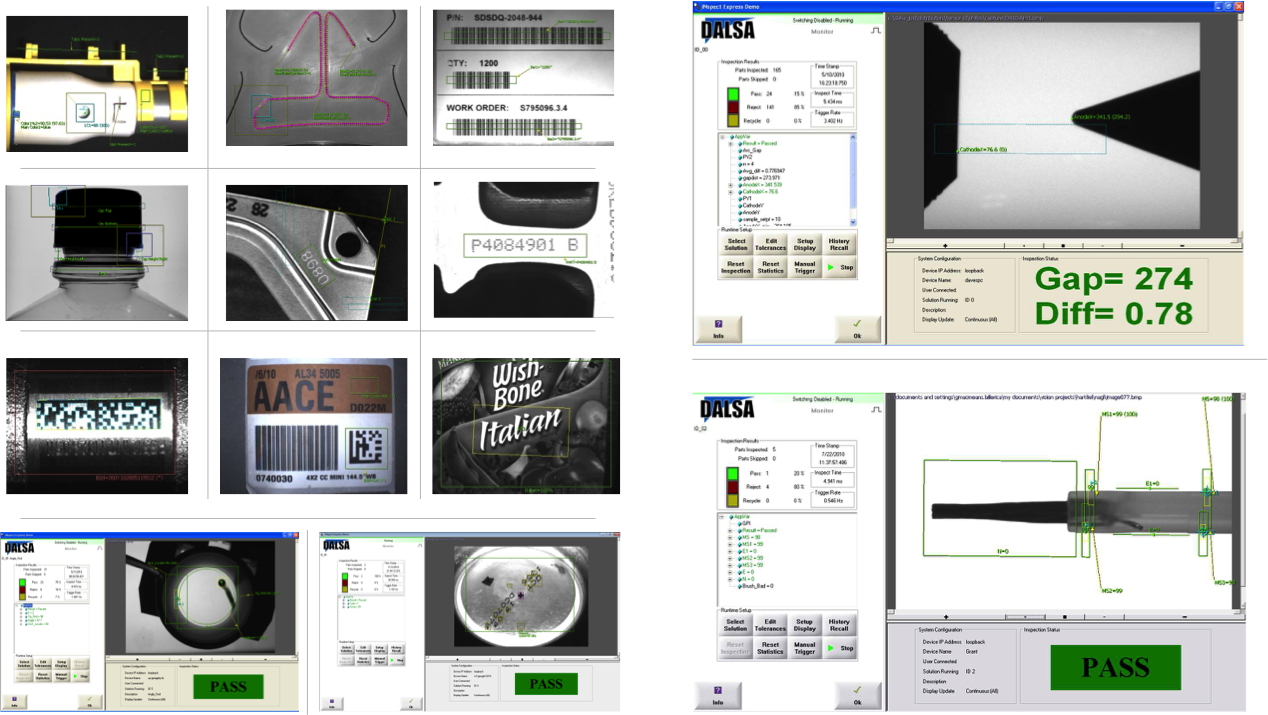
Task: Click Stop in the bottom-right PASS window
Action: click(839, 648)
